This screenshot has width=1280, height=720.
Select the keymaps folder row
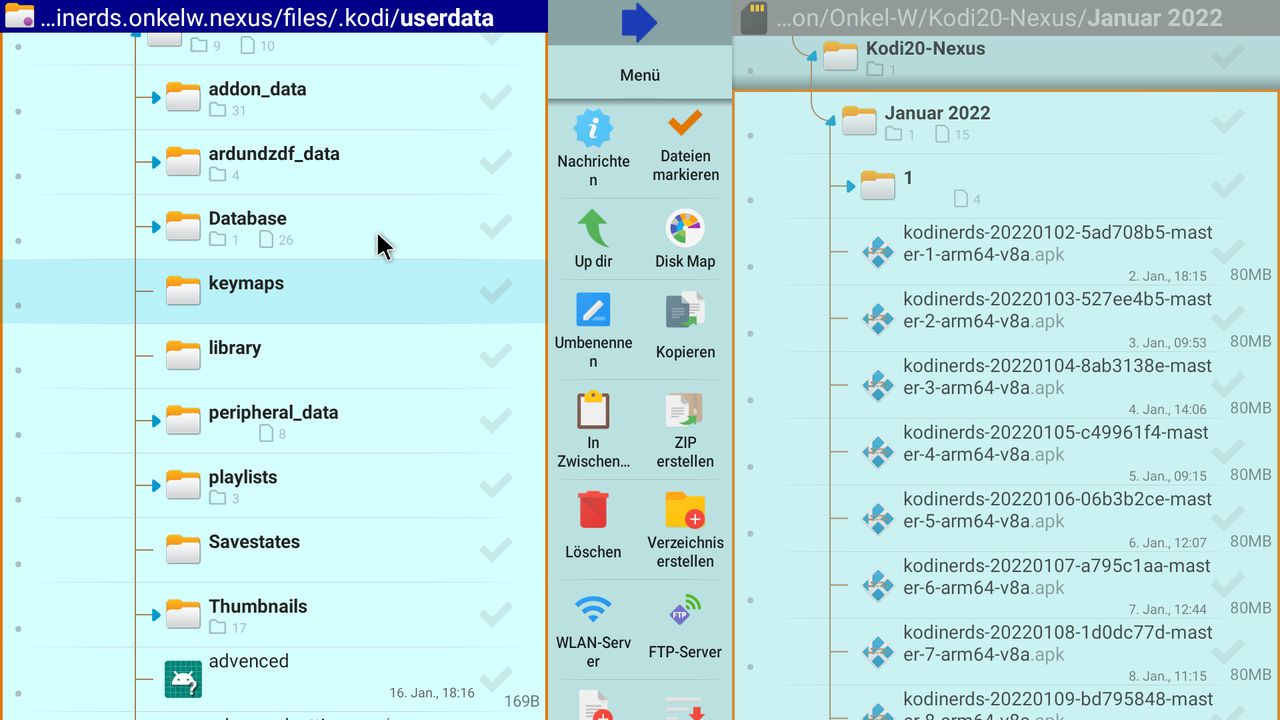(274, 291)
